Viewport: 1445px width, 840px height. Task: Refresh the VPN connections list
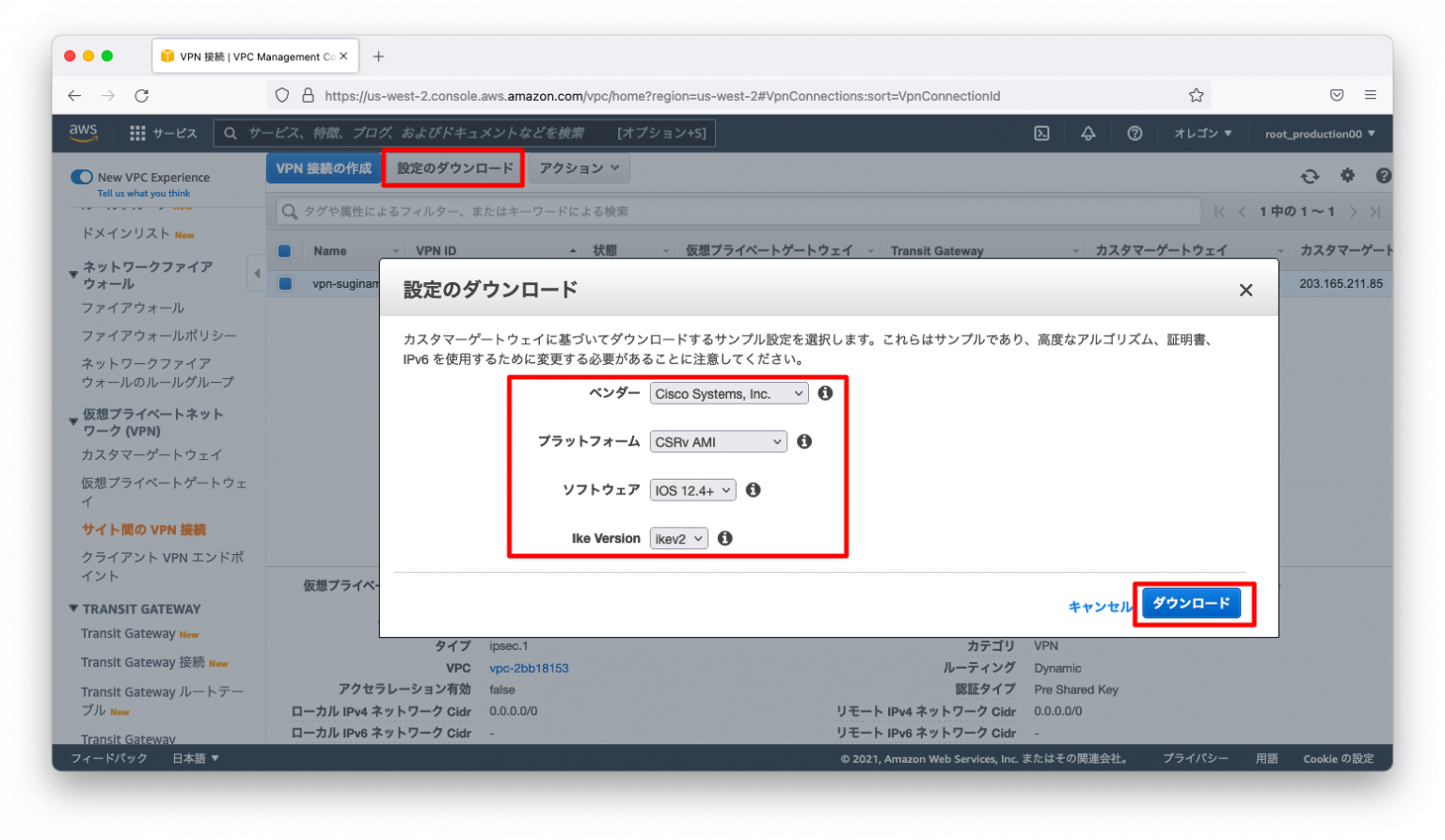1310,175
